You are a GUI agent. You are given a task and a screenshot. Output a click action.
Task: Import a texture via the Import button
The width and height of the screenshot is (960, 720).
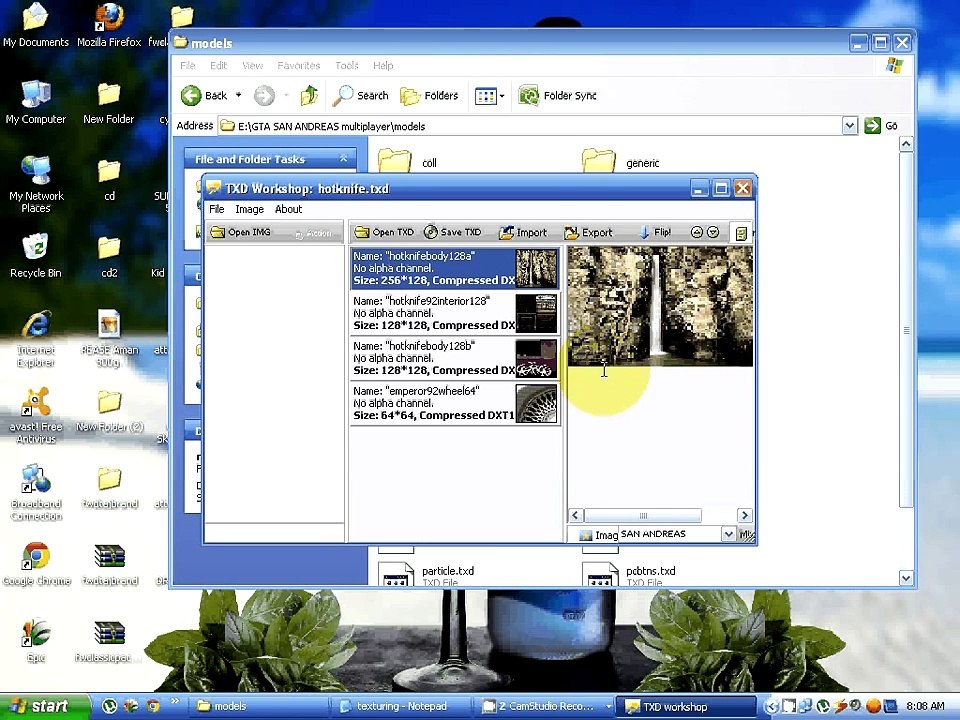pos(523,233)
